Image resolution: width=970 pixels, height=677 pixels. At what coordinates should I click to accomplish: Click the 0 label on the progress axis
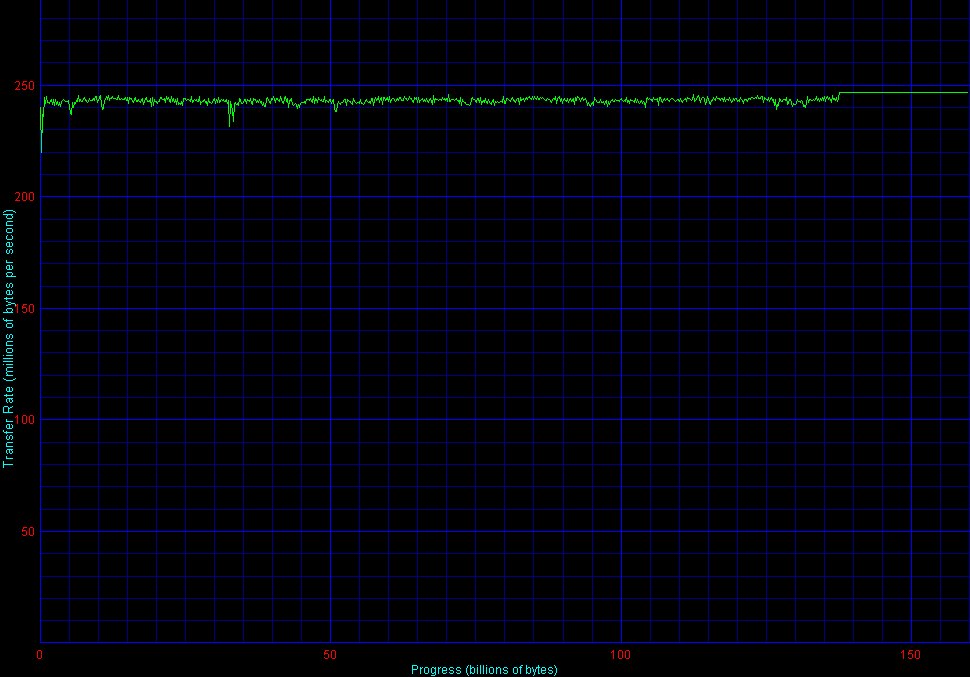click(40, 655)
